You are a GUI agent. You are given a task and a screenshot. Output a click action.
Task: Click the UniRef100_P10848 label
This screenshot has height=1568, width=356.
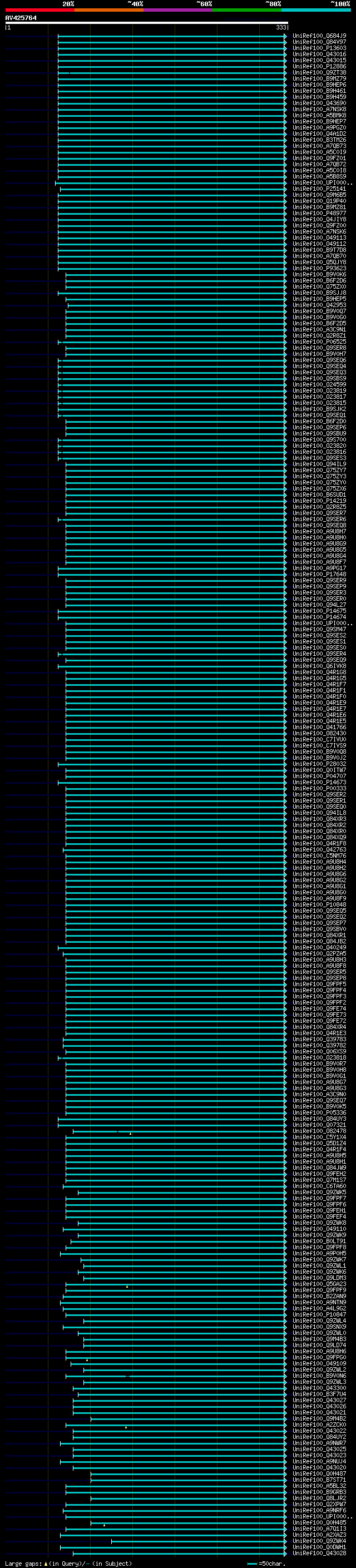click(x=319, y=904)
